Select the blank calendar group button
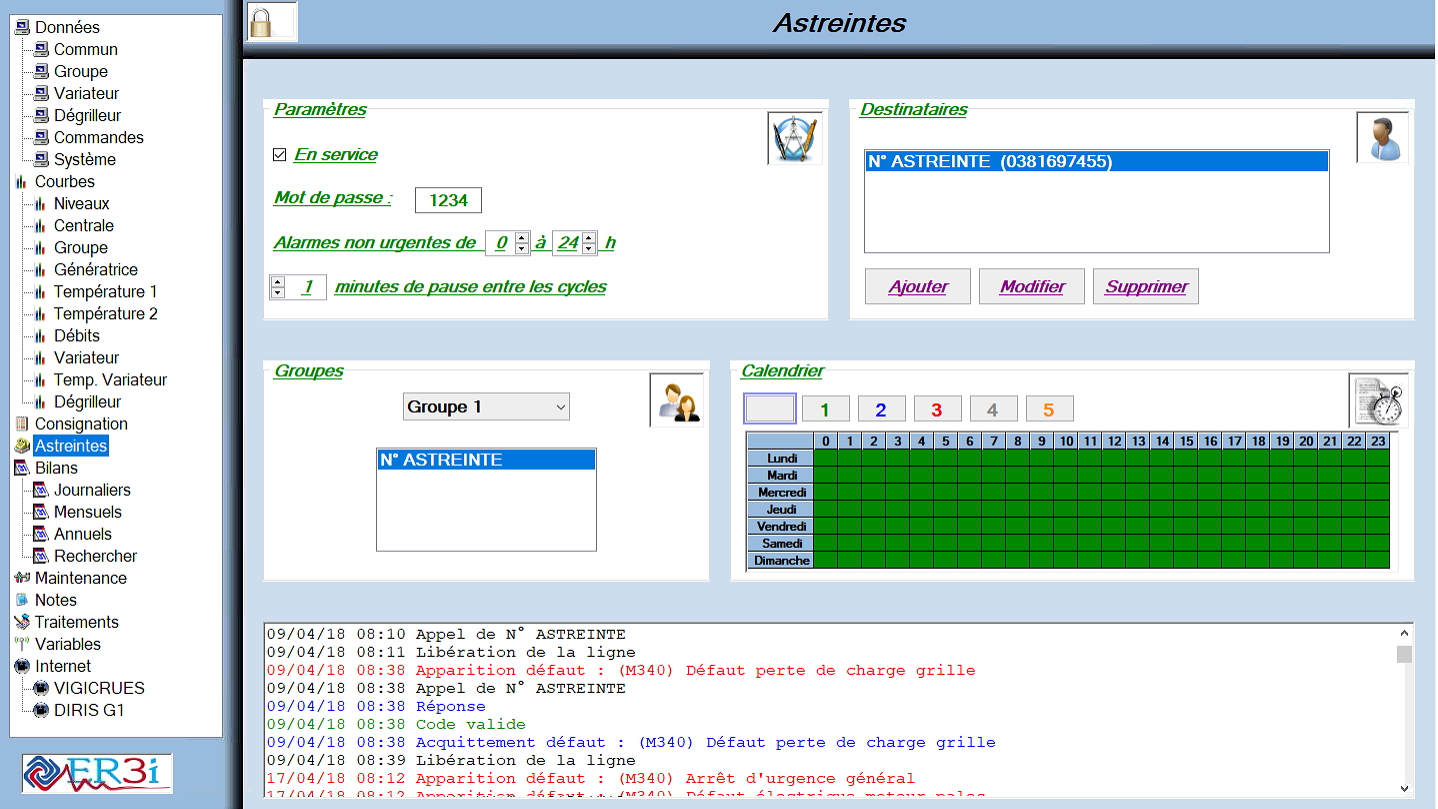Screen dimensions: 1438x809 coord(770,408)
